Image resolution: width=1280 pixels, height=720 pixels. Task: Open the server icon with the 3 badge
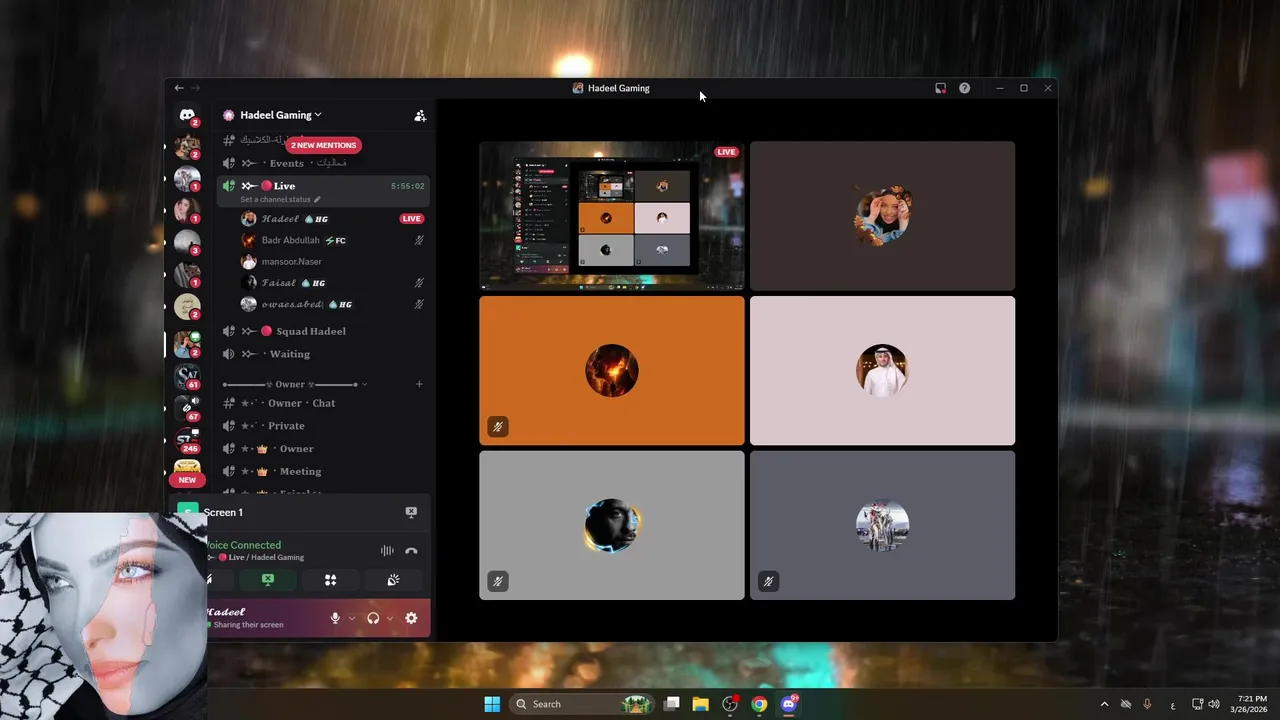(x=187, y=244)
